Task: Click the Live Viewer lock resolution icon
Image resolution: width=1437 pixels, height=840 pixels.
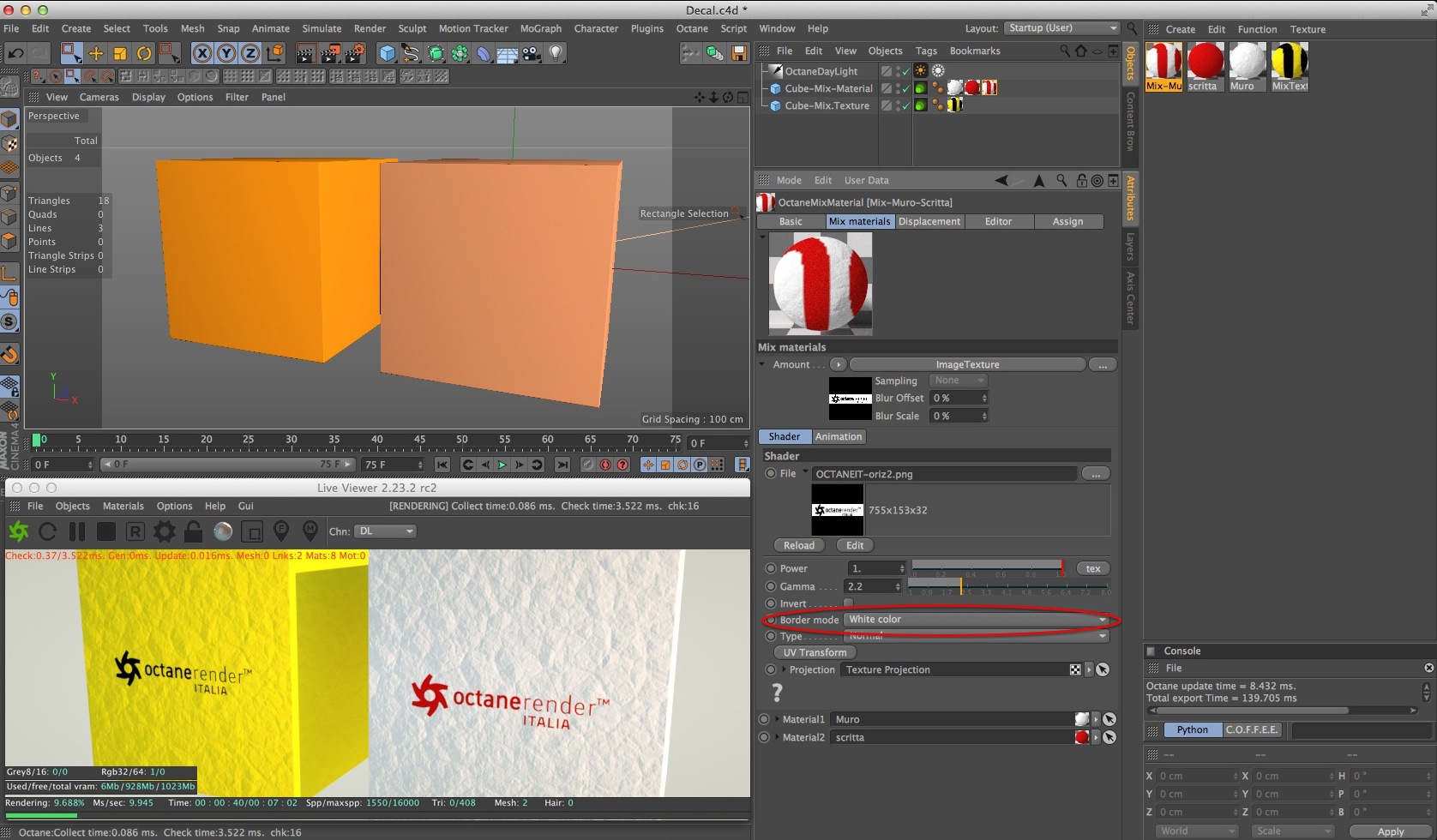Action: coord(194,531)
